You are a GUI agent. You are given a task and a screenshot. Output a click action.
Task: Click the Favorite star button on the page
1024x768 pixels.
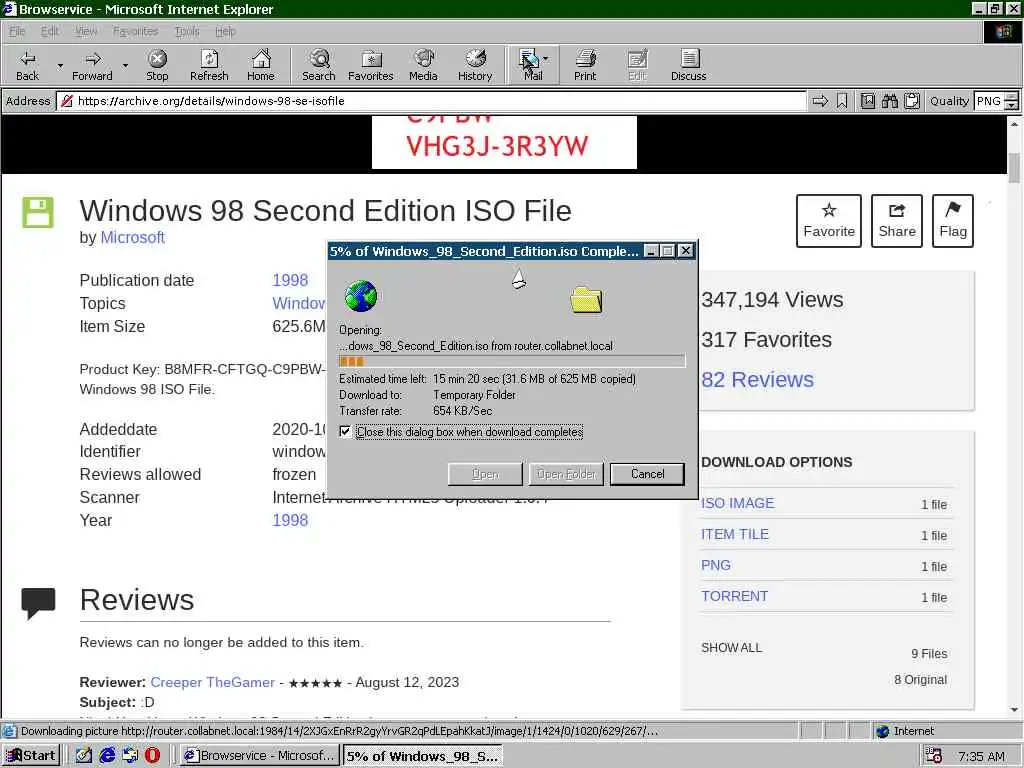[829, 221]
